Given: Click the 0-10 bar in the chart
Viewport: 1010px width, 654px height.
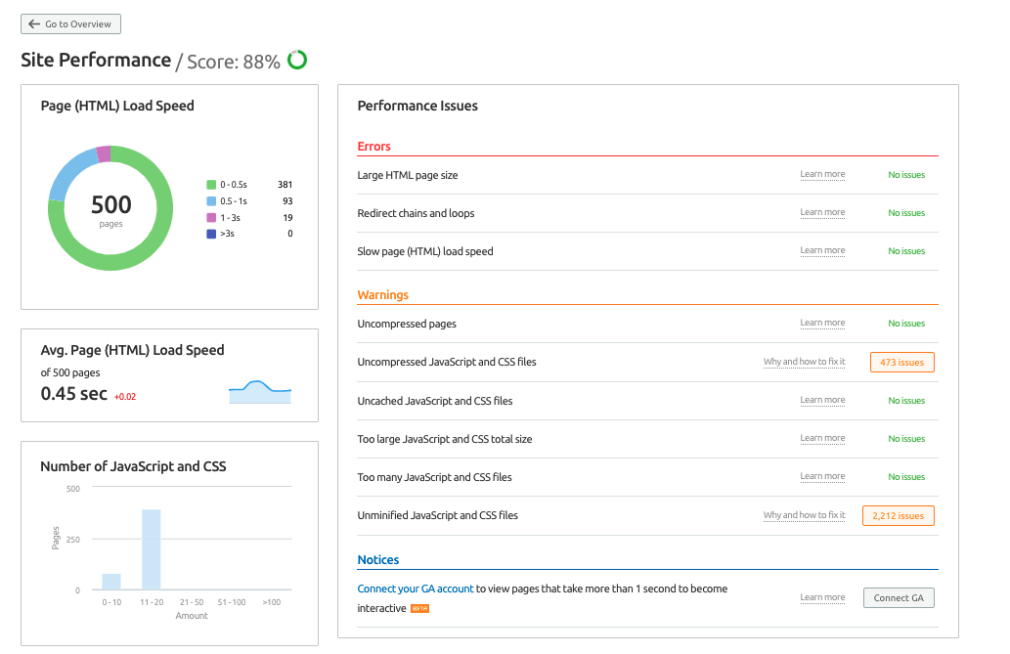Looking at the screenshot, I should coord(111,581).
